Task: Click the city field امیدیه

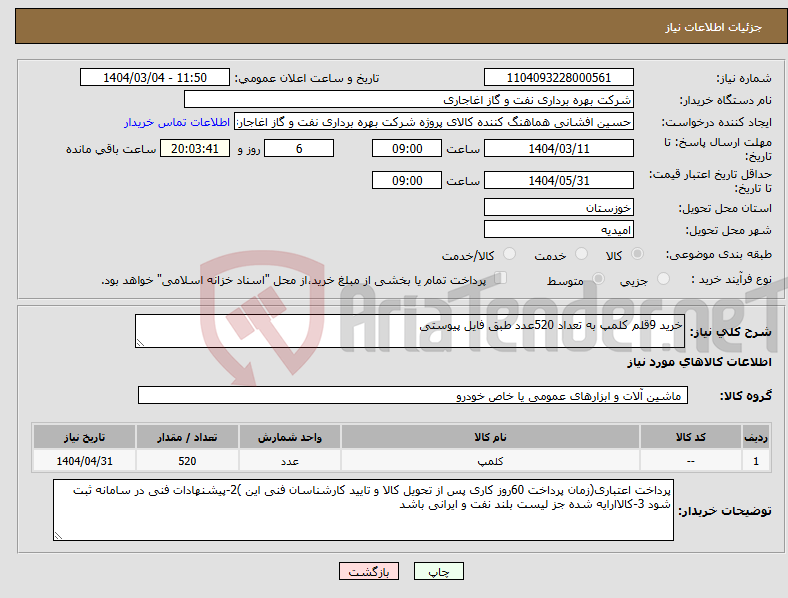Action: [558, 230]
